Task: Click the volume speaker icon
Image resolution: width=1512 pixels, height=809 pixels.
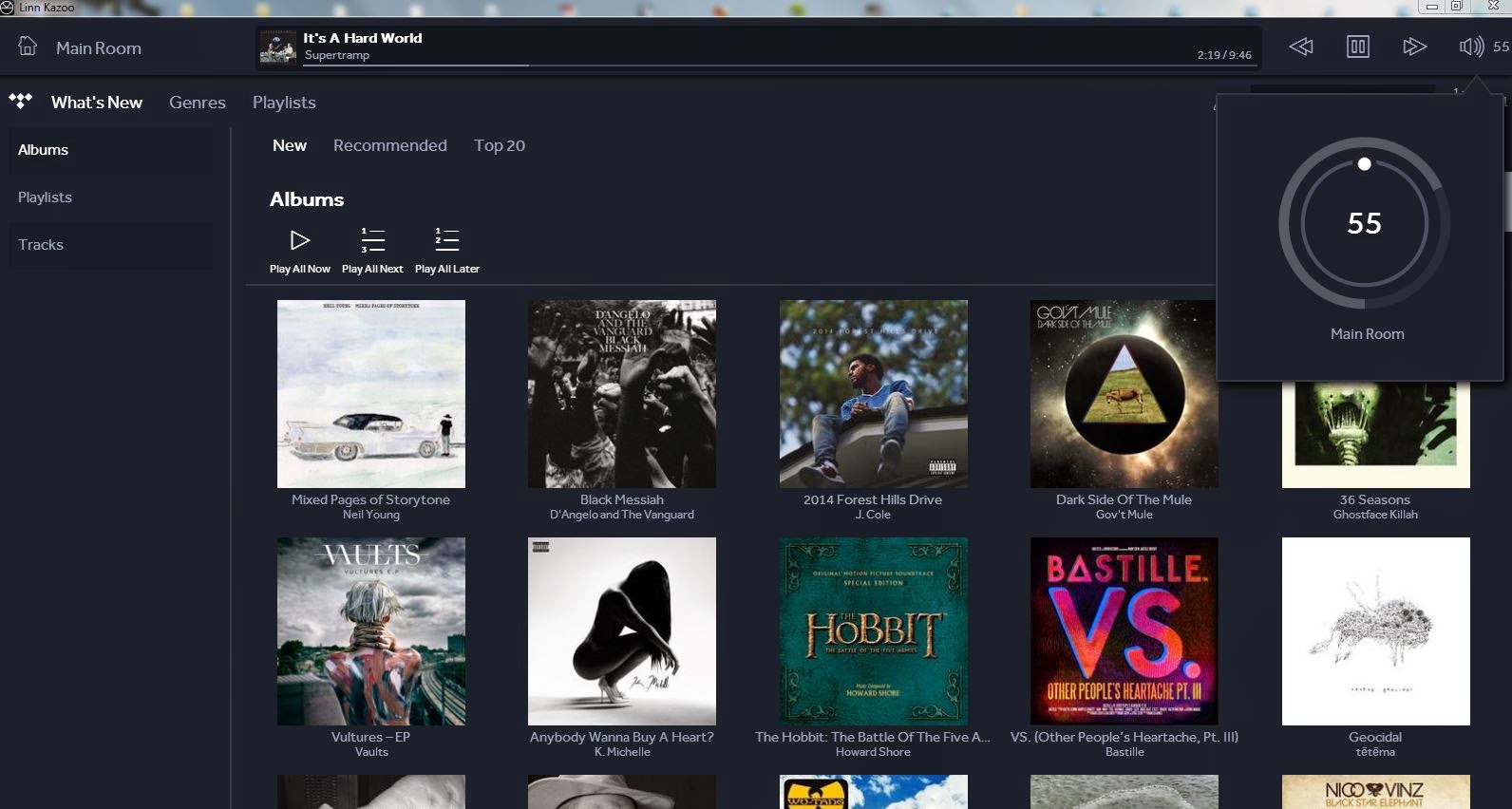Action: coord(1471,47)
